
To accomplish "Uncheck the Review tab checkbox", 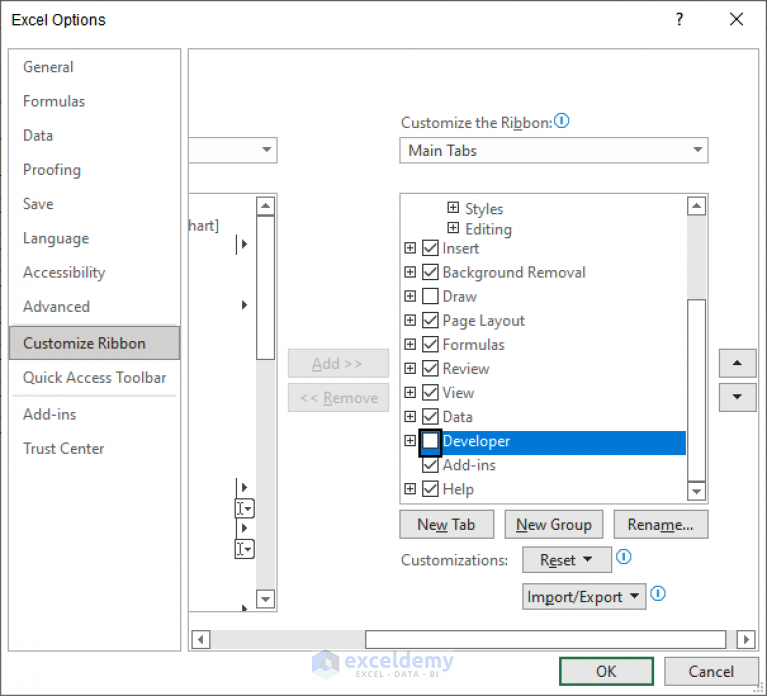I will pyautogui.click(x=430, y=368).
